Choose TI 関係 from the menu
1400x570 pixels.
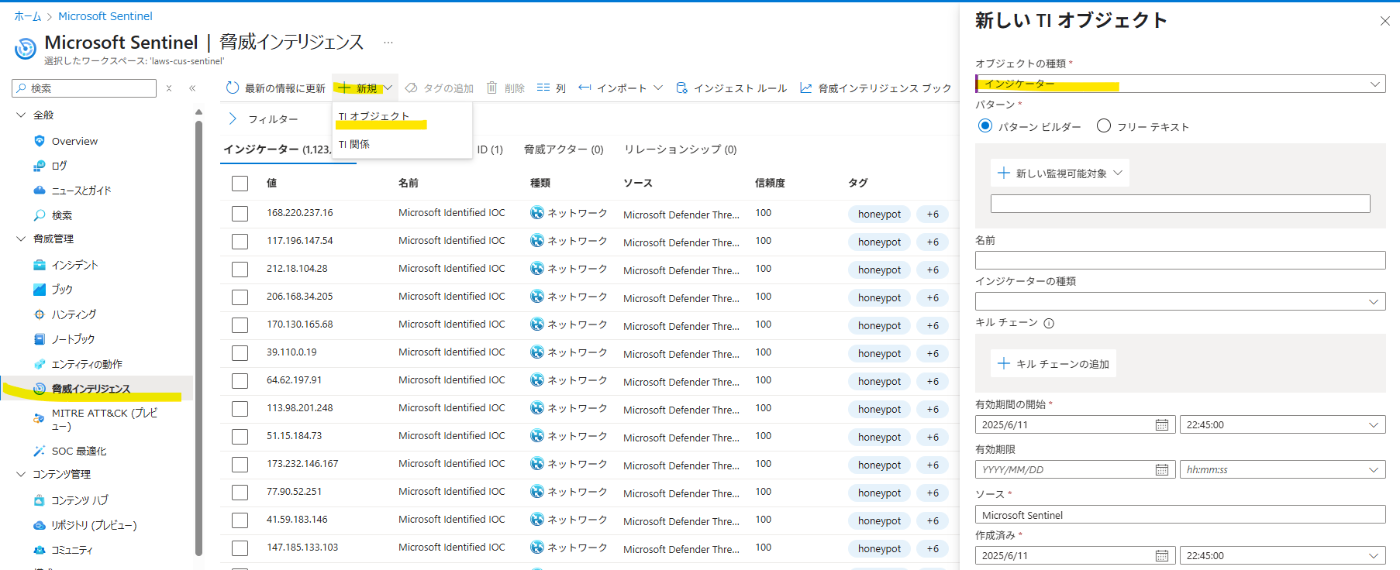click(354, 145)
